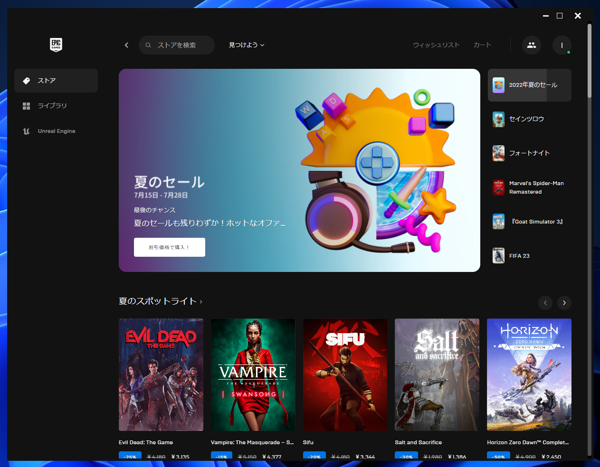Click the Horizon Zero Dawn Complete title
The image size is (600, 467).
click(x=528, y=443)
